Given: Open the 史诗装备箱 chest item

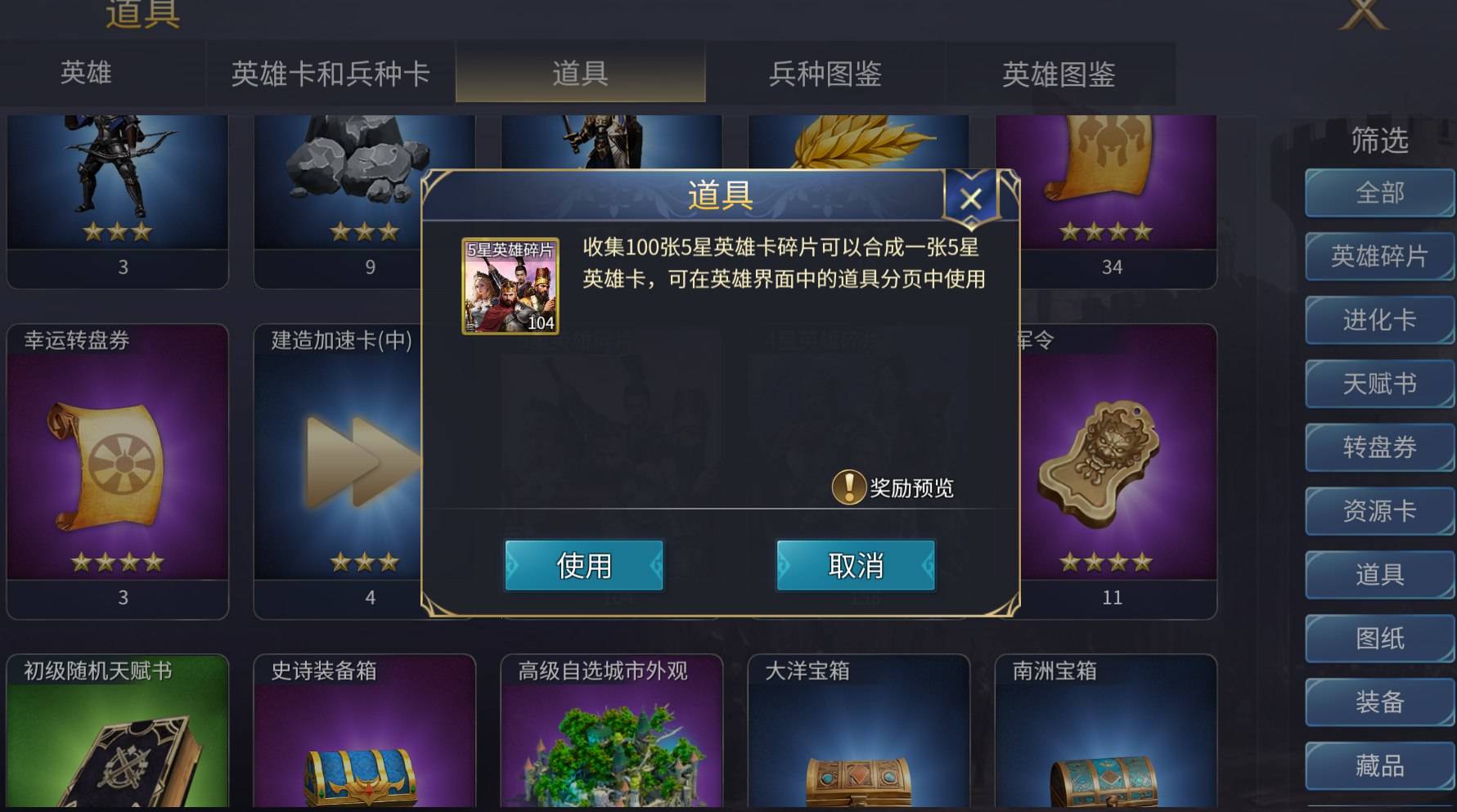Looking at the screenshot, I should [x=365, y=733].
